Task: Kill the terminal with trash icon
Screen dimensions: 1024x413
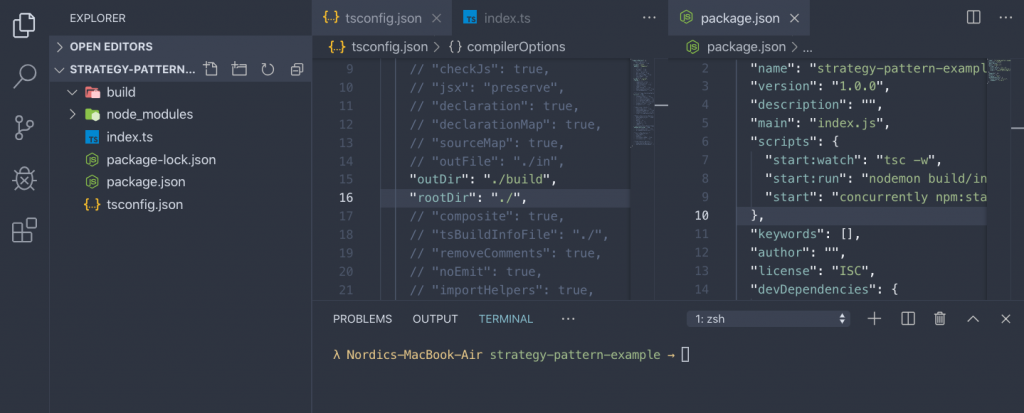Action: (940, 319)
